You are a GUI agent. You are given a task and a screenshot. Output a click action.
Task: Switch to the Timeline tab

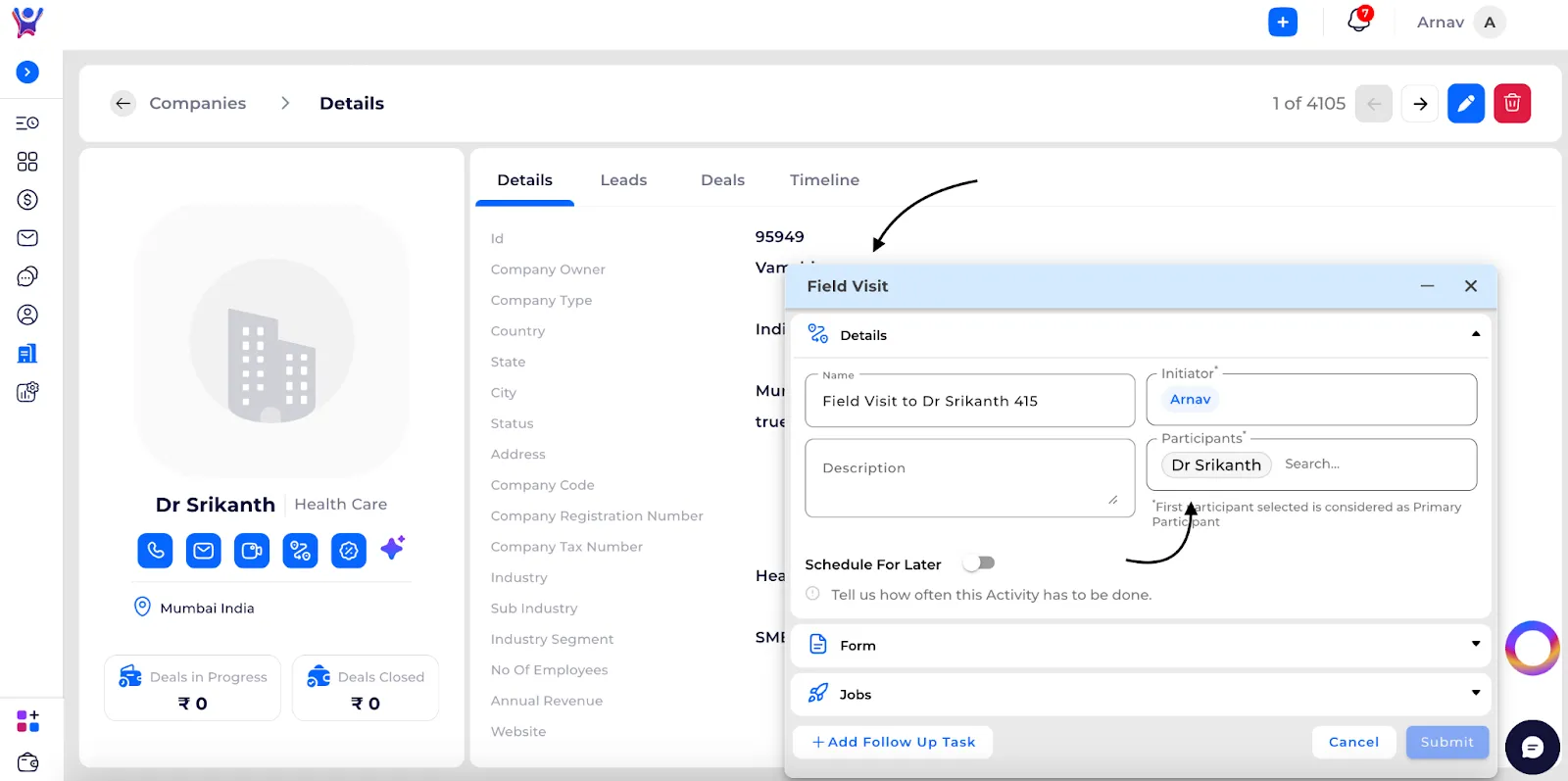(824, 180)
